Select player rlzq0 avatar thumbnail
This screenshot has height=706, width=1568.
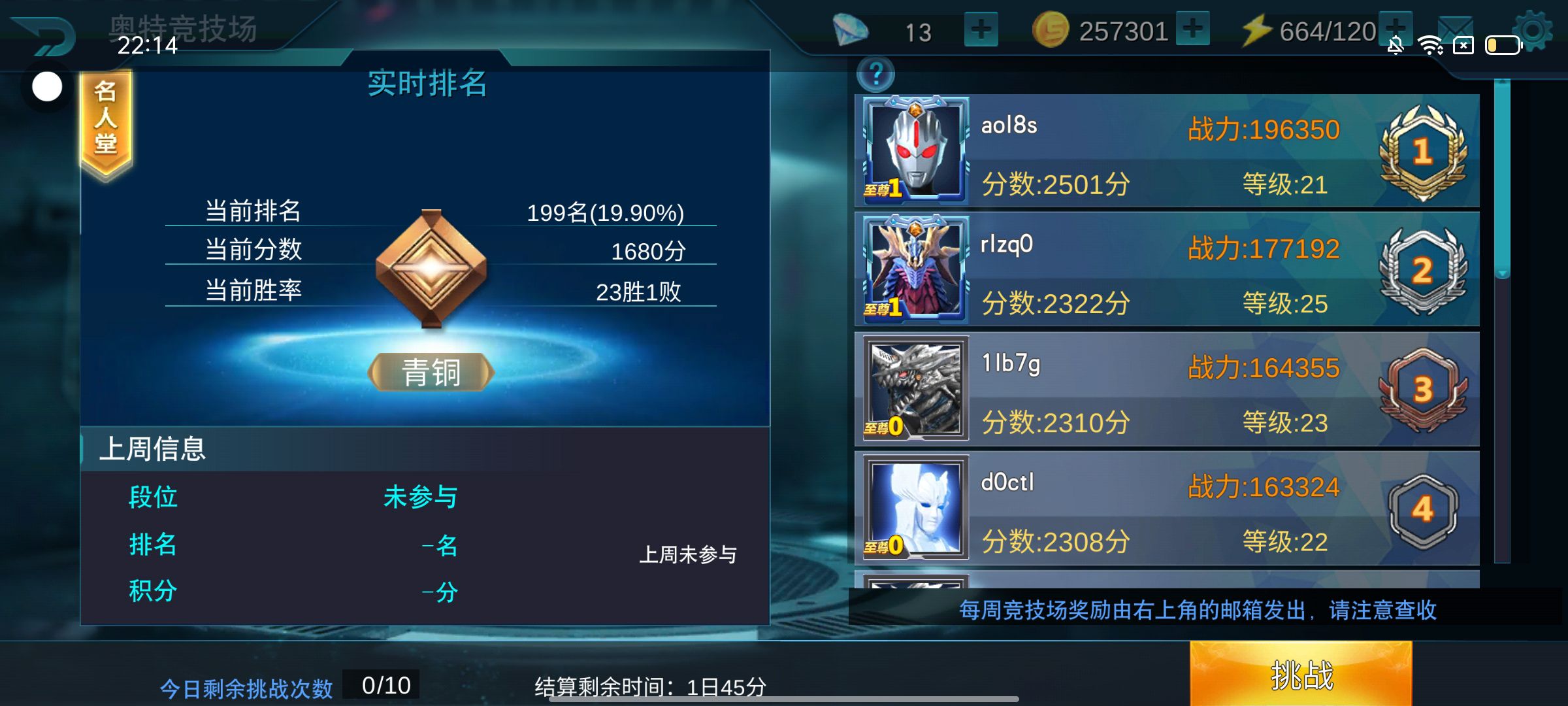915,269
